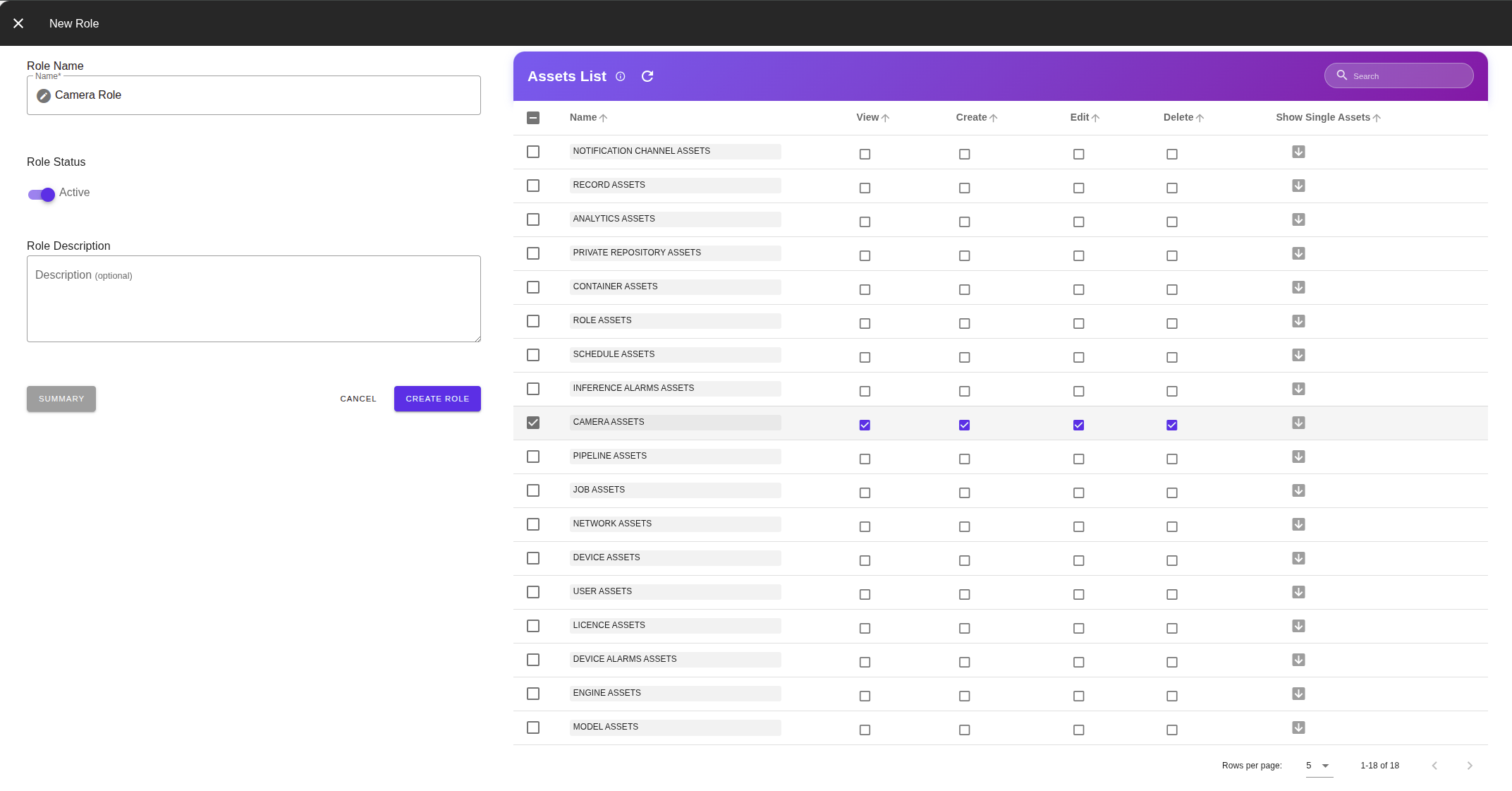
Task: Click the Create column header
Action: 971,117
